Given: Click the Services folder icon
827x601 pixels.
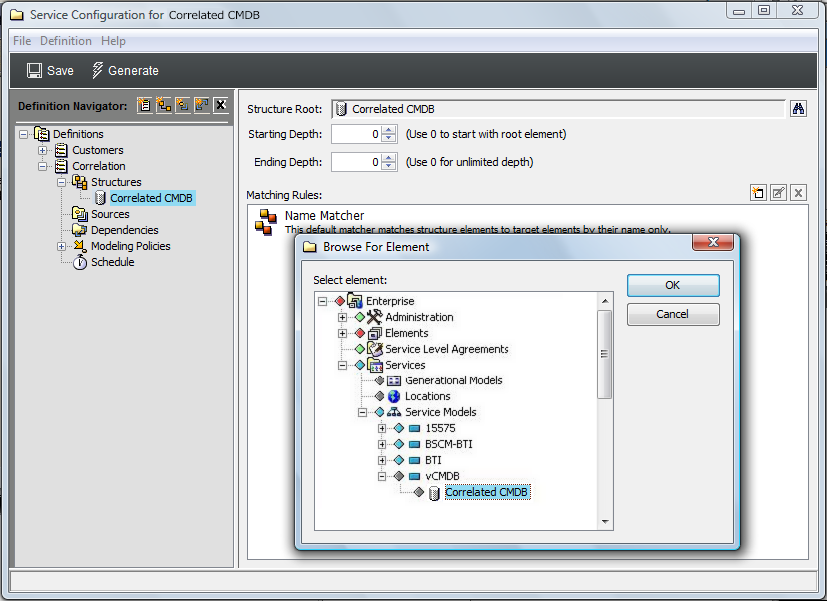Looking at the screenshot, I should tap(374, 365).
